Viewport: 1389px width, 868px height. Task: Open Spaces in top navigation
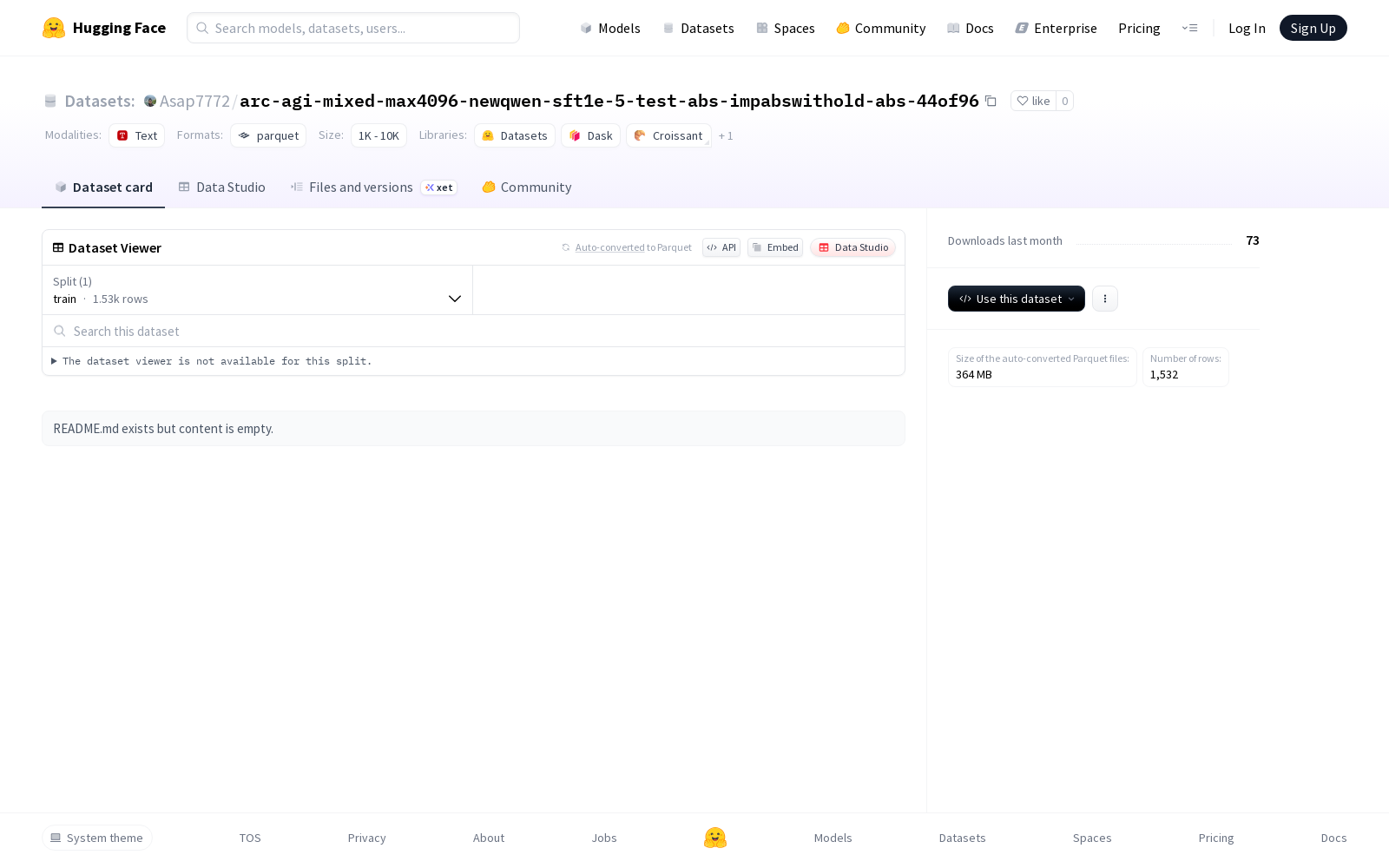[785, 28]
